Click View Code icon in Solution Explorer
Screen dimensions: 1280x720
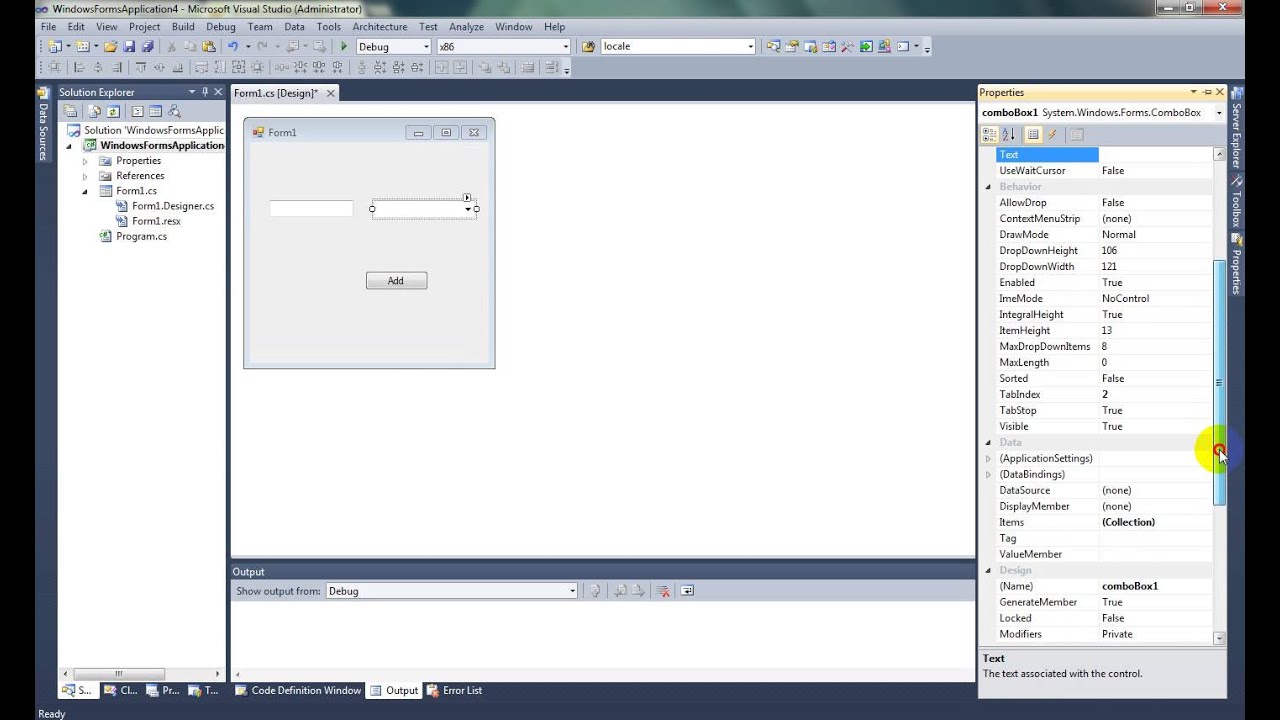[x=137, y=111]
